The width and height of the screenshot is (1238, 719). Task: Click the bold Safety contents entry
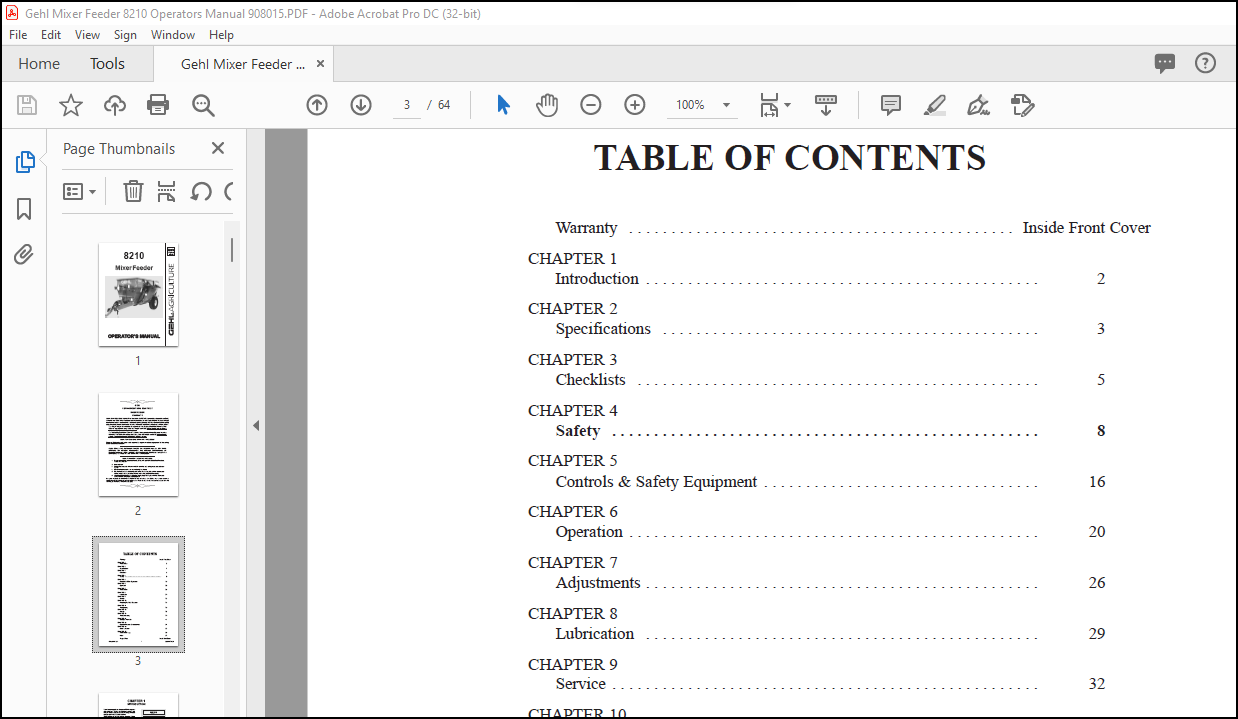pyautogui.click(x=578, y=431)
